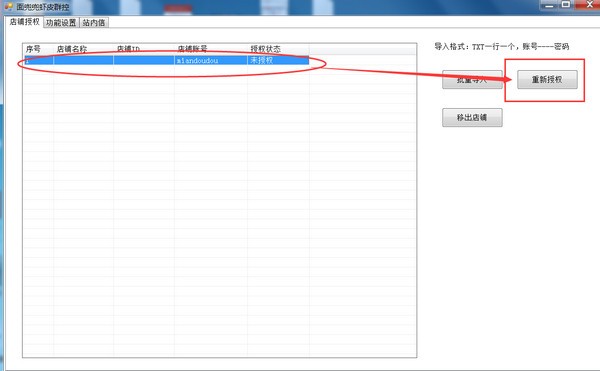Click the 批量导入 button

click(x=472, y=80)
